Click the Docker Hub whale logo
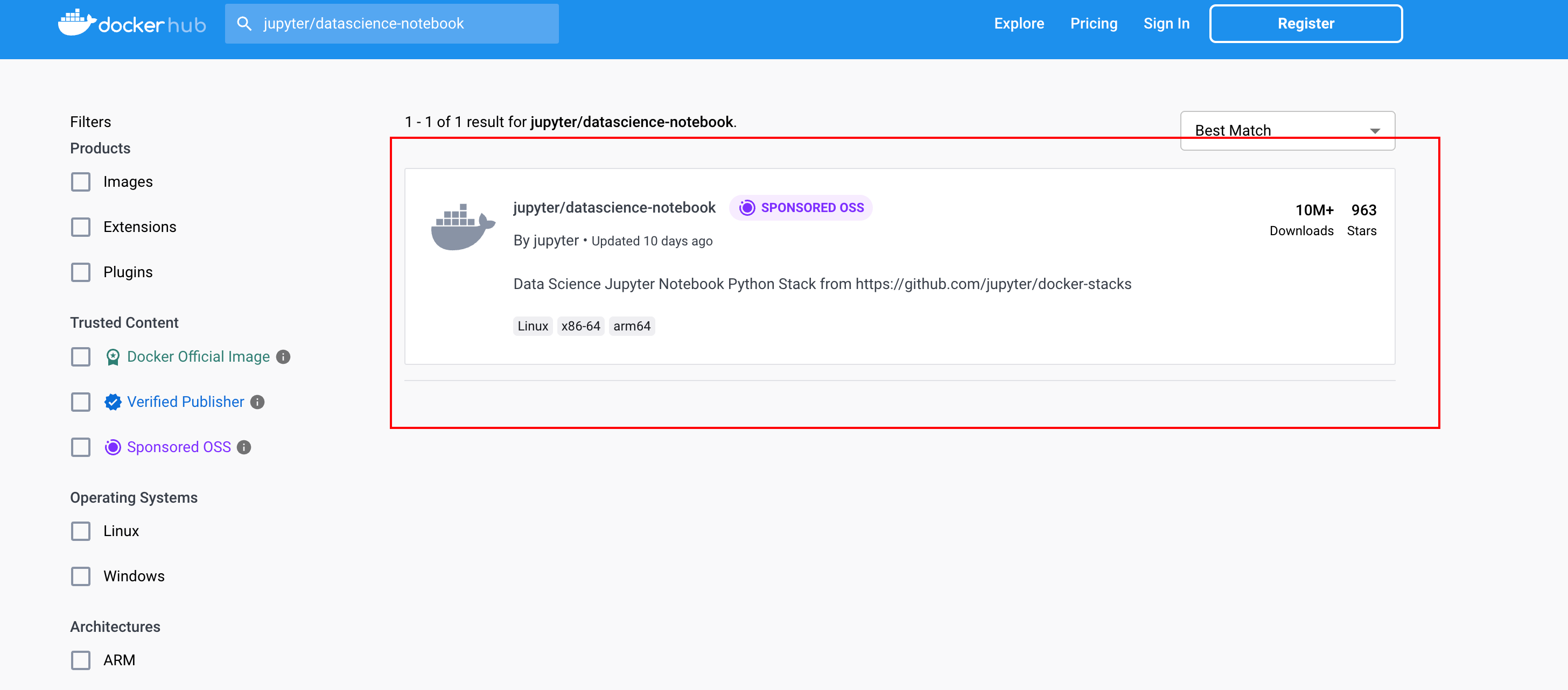 (132, 23)
